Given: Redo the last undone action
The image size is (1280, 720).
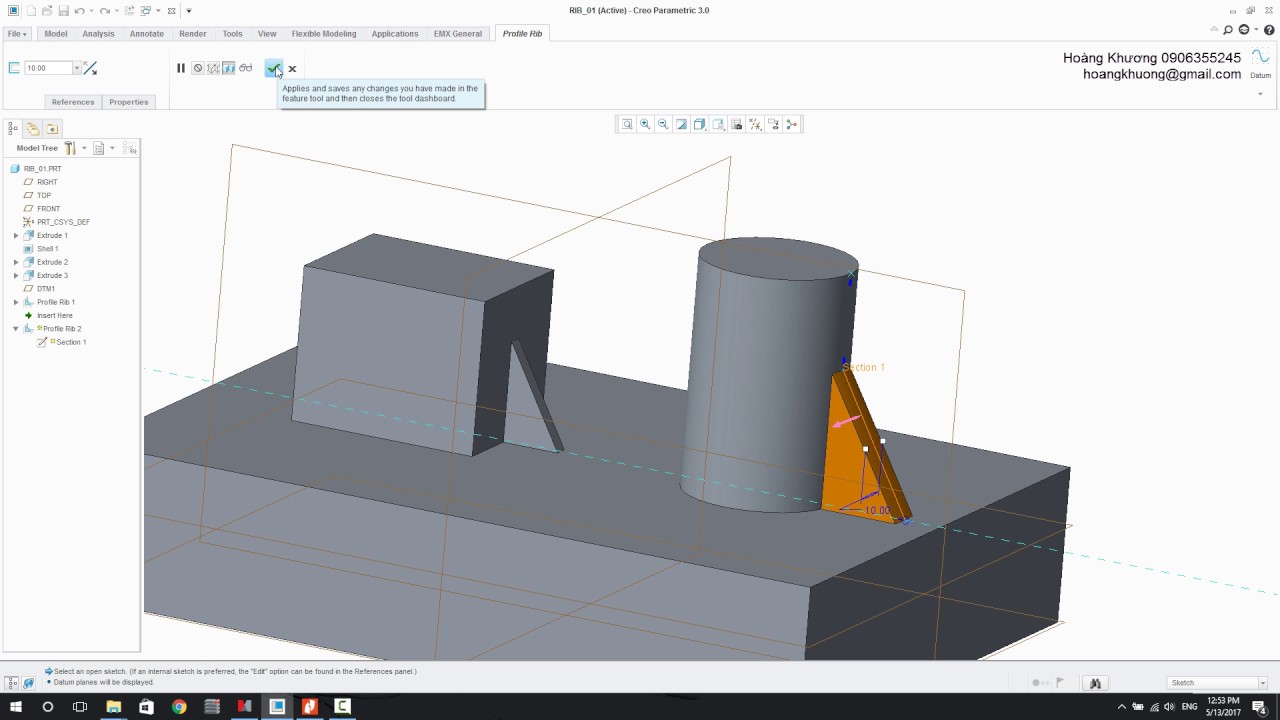Looking at the screenshot, I should tap(105, 10).
